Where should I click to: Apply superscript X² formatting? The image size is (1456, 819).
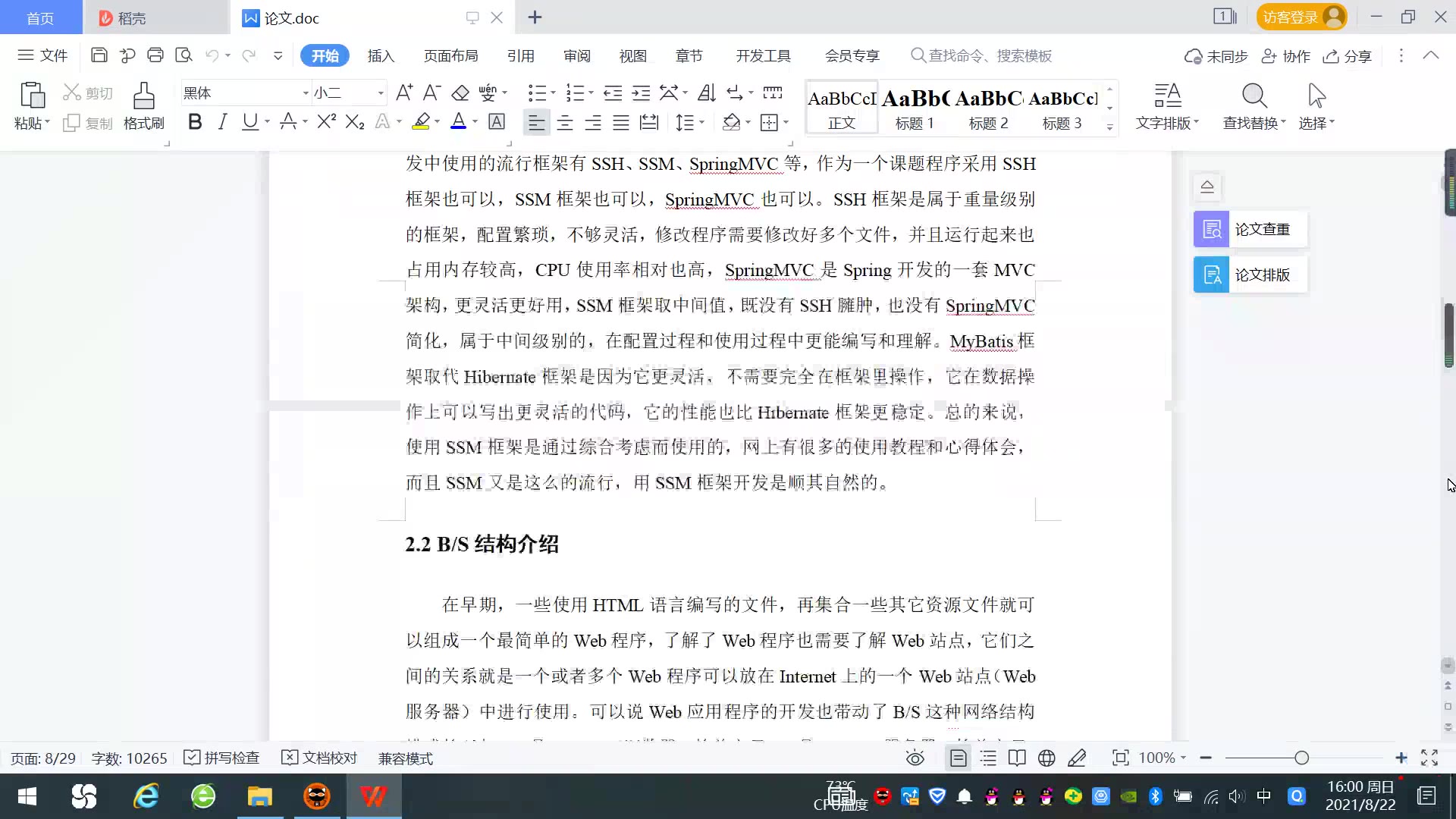(x=327, y=121)
